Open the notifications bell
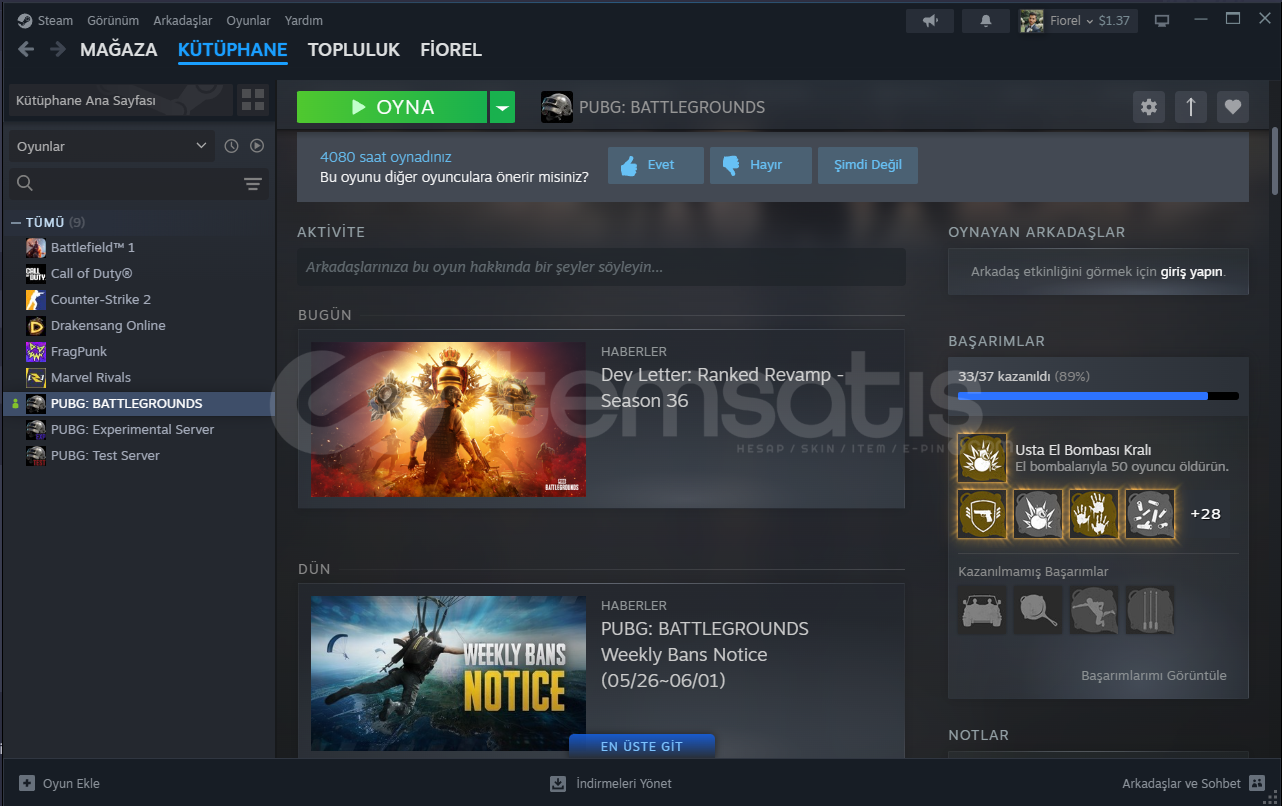This screenshot has width=1282, height=806. pyautogui.click(x=986, y=20)
